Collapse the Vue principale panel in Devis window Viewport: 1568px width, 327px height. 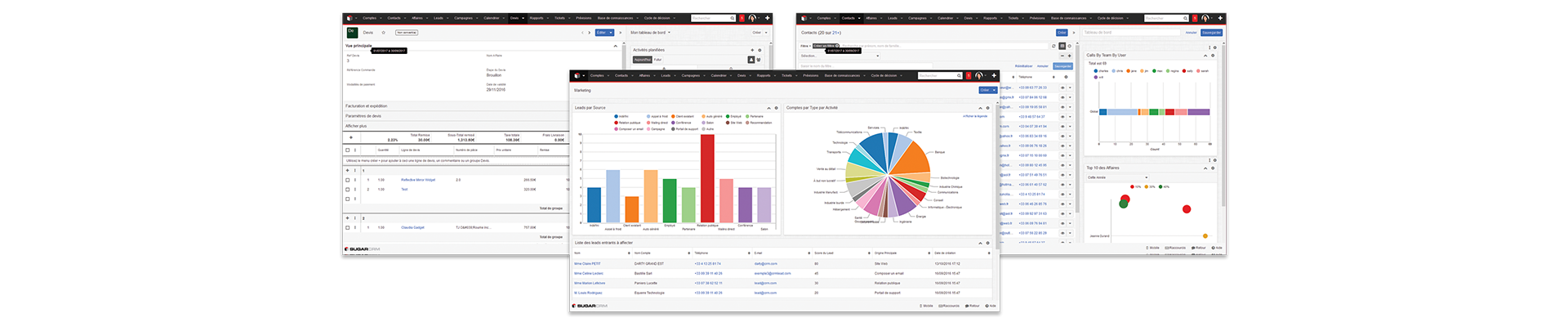click(x=615, y=46)
